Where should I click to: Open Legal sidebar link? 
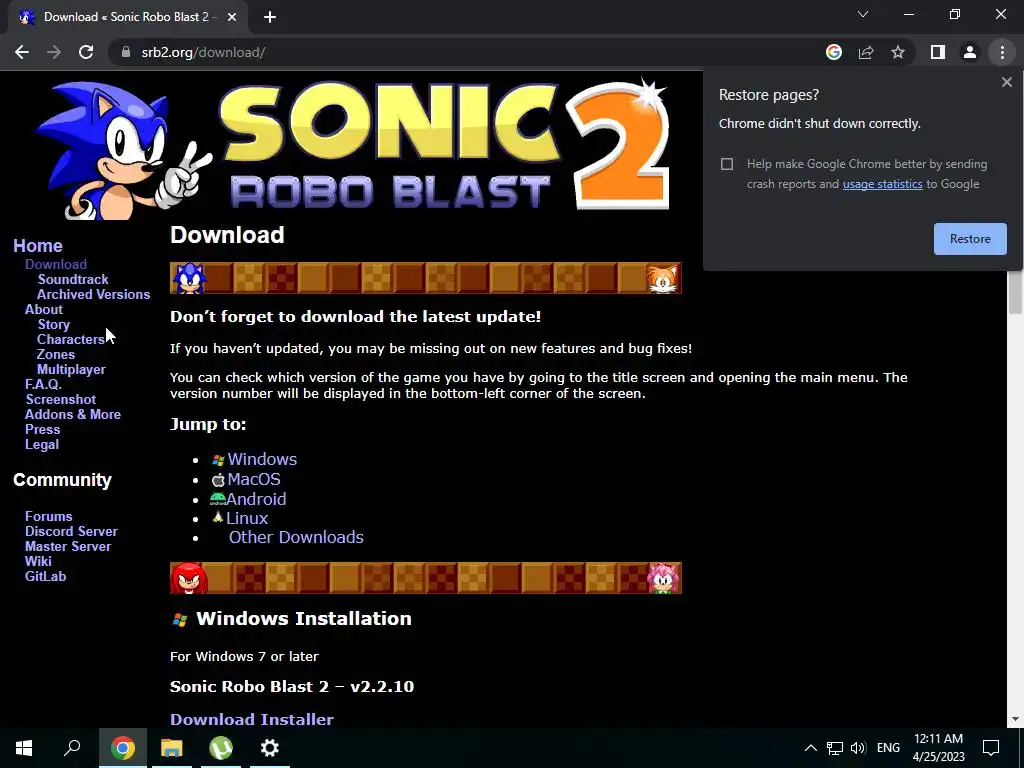(x=42, y=445)
